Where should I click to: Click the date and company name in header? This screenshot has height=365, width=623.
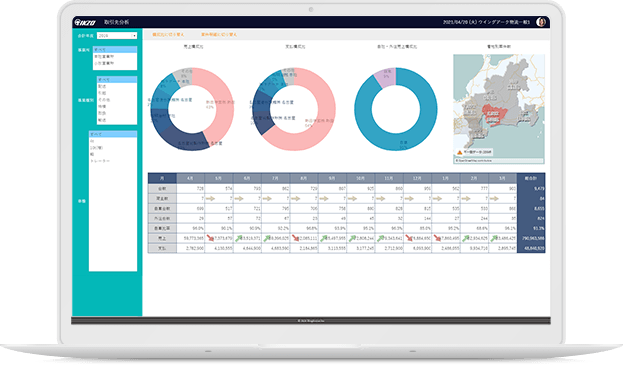(x=486, y=22)
